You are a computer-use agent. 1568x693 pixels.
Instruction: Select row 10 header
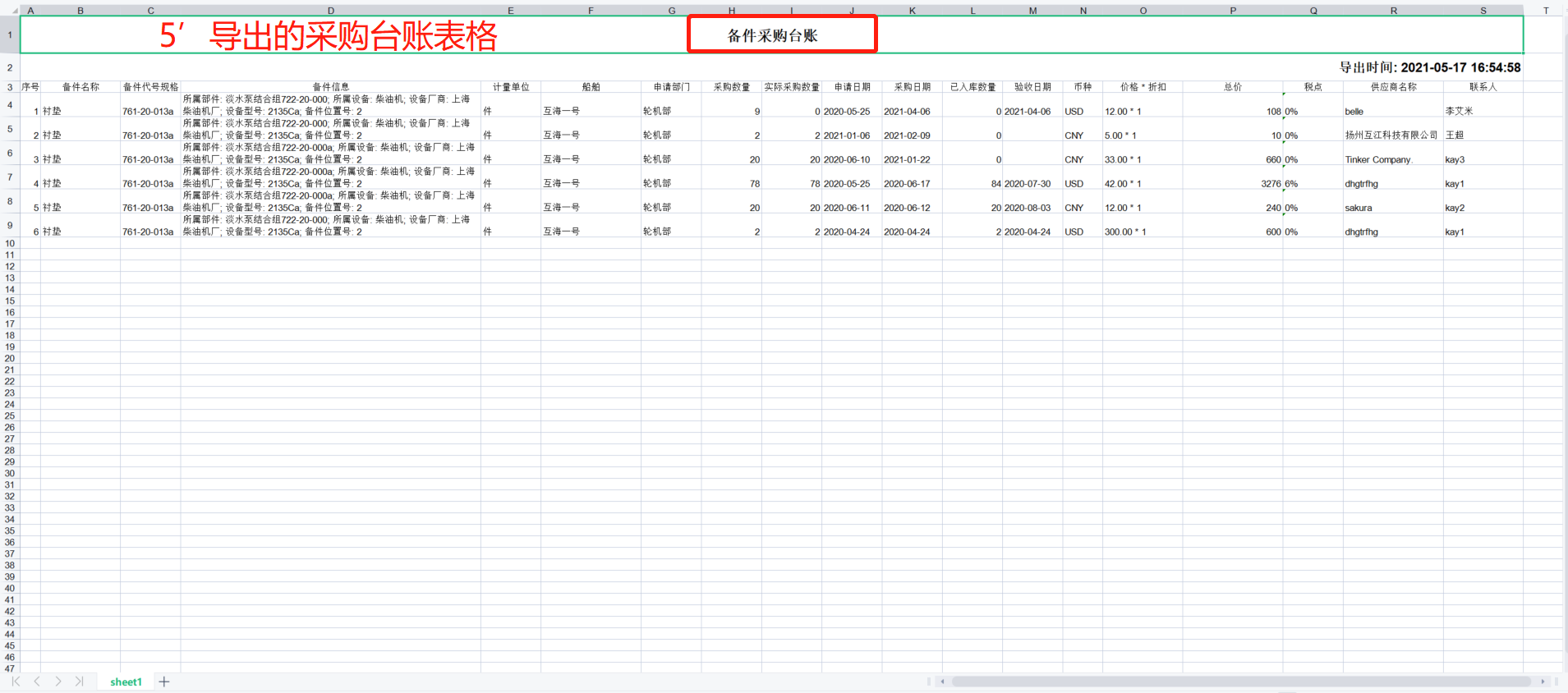[x=10, y=243]
